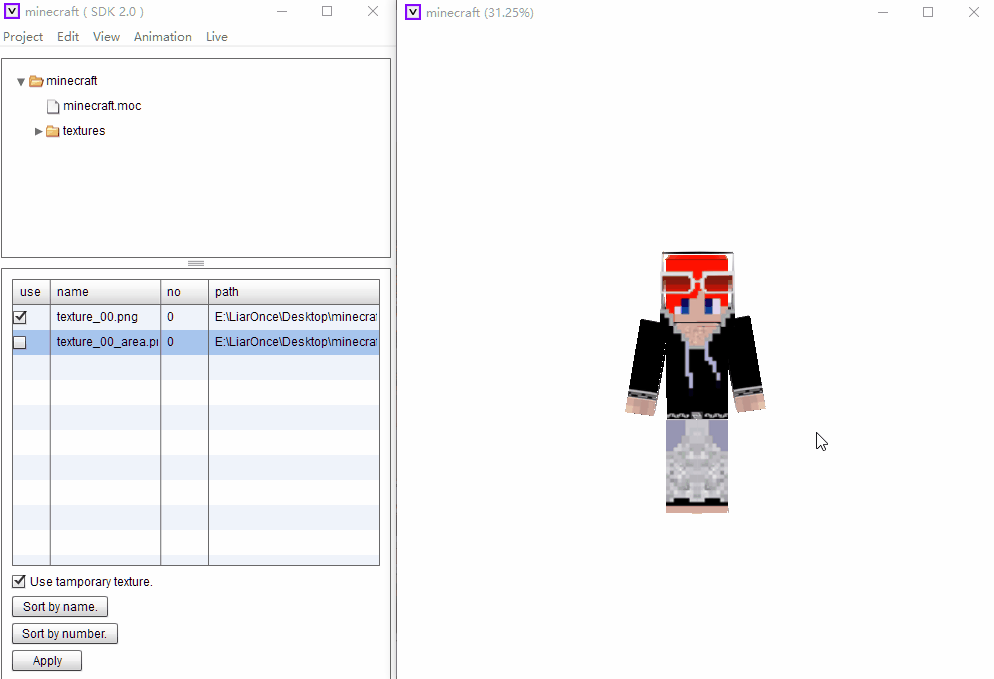Click the minecraft folder icon in the tree

pos(38,80)
